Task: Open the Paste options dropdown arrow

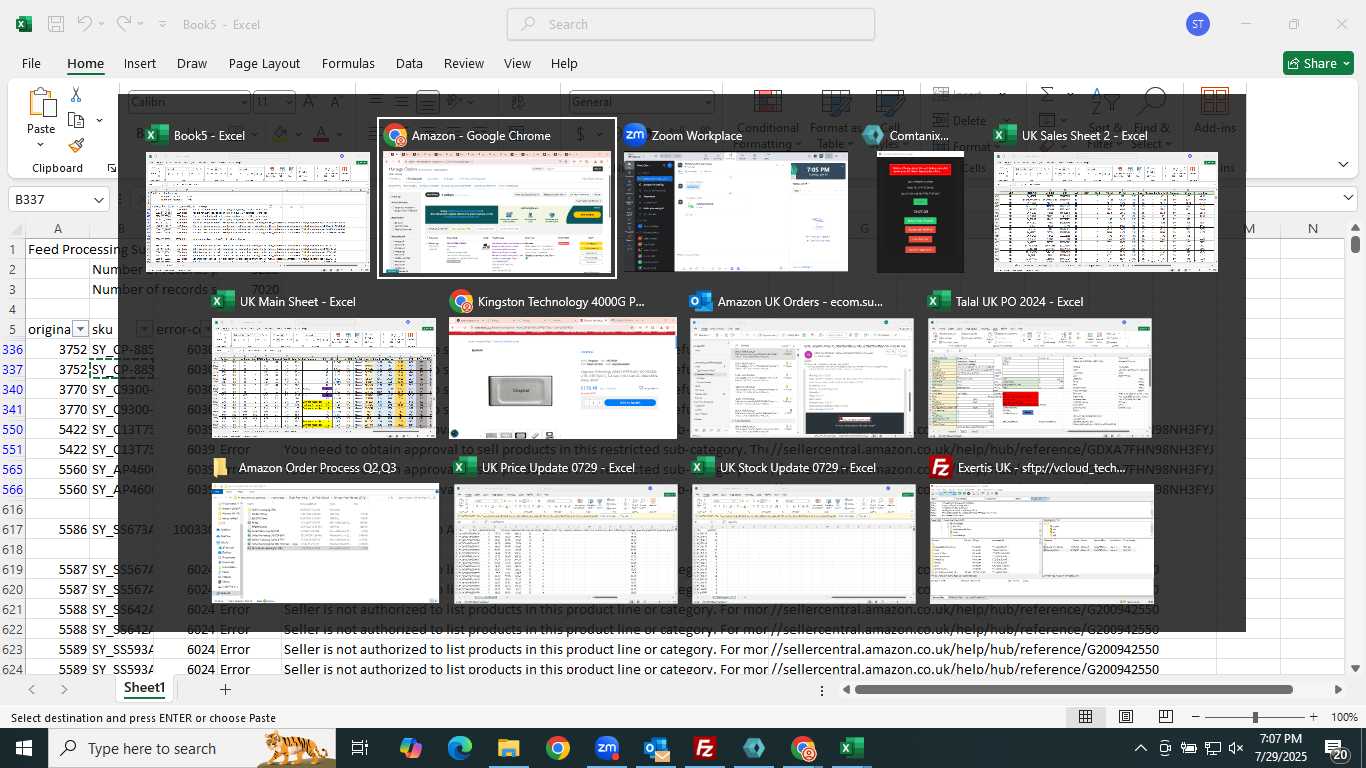Action: pyautogui.click(x=41, y=145)
